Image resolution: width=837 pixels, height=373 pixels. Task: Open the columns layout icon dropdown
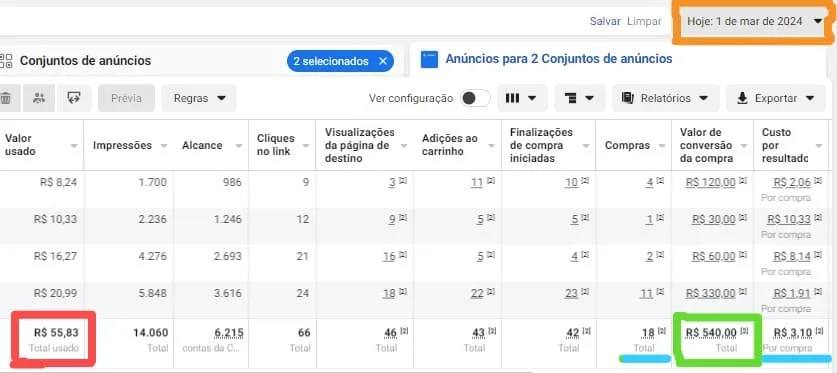(522, 98)
